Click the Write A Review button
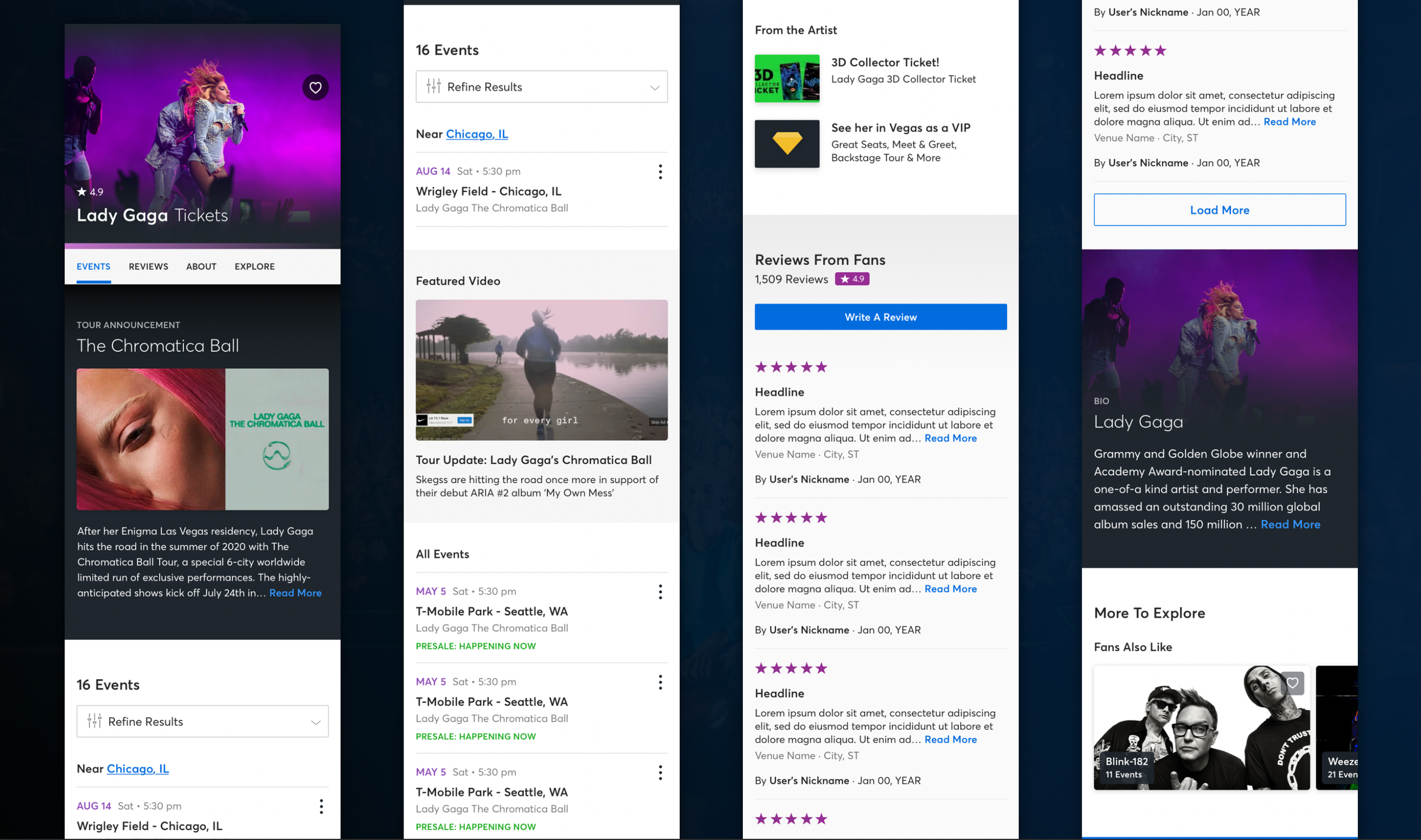Image resolution: width=1421 pixels, height=840 pixels. [x=880, y=317]
